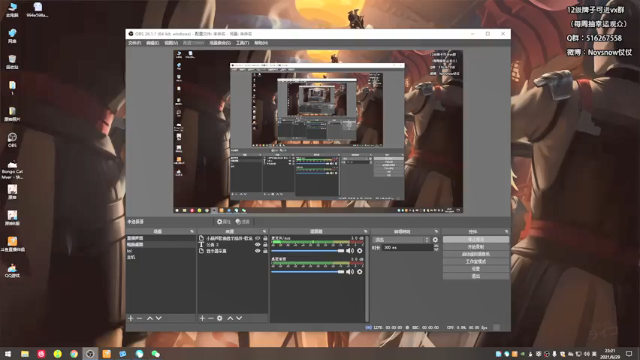Move the selected source down
The width and height of the screenshot is (640, 360).
tap(239, 318)
